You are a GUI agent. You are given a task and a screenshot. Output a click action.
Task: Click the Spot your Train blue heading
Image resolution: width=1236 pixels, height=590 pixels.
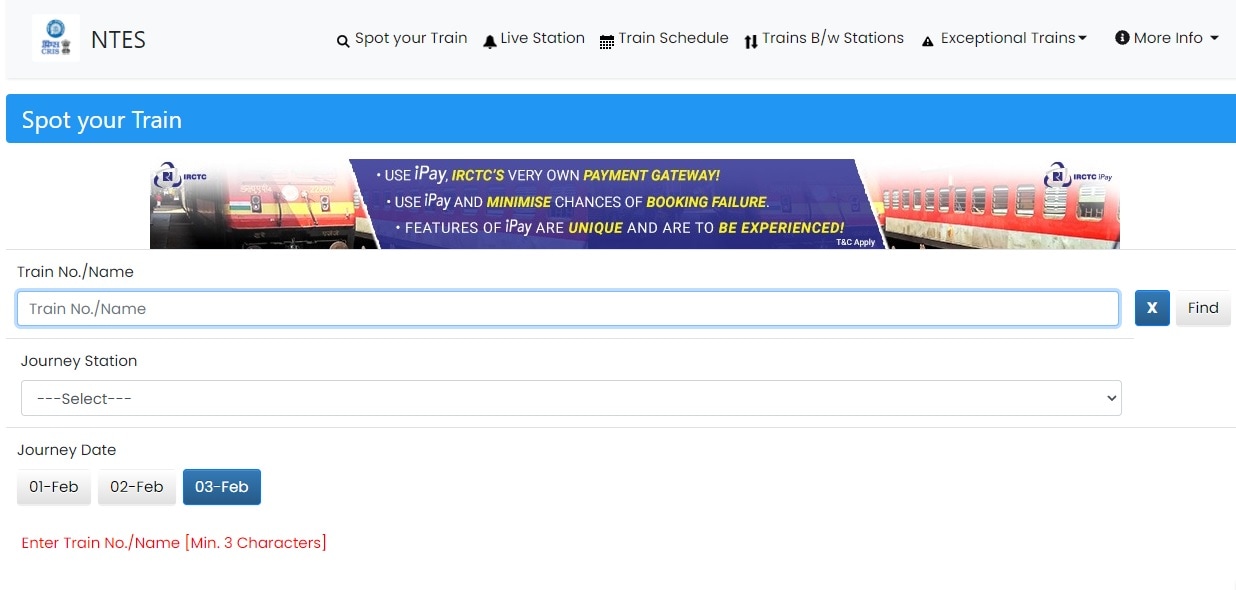point(102,120)
